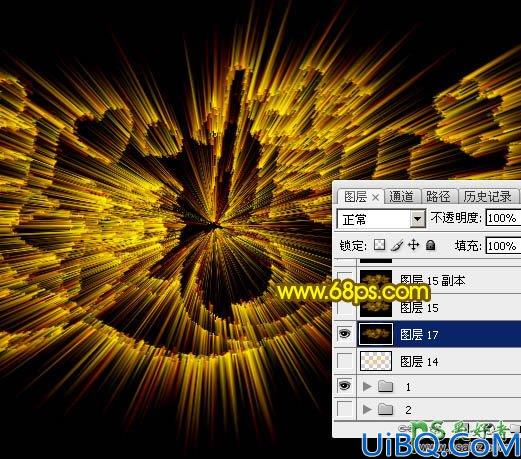This screenshot has width=521, height=459.
Task: Select the 图层 17 thumbnail
Action: (375, 334)
